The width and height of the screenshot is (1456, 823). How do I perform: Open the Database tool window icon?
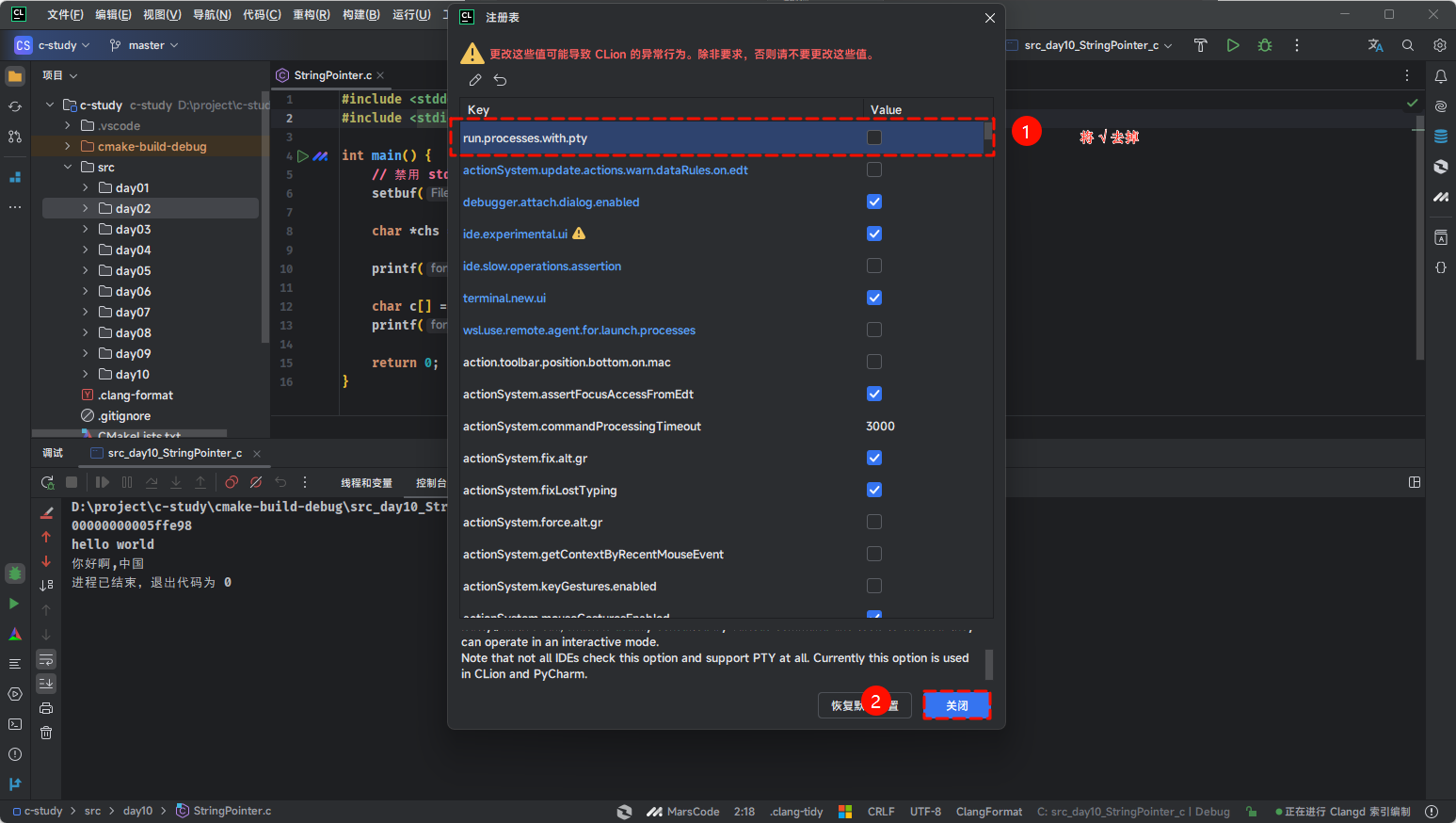pyautogui.click(x=1440, y=137)
